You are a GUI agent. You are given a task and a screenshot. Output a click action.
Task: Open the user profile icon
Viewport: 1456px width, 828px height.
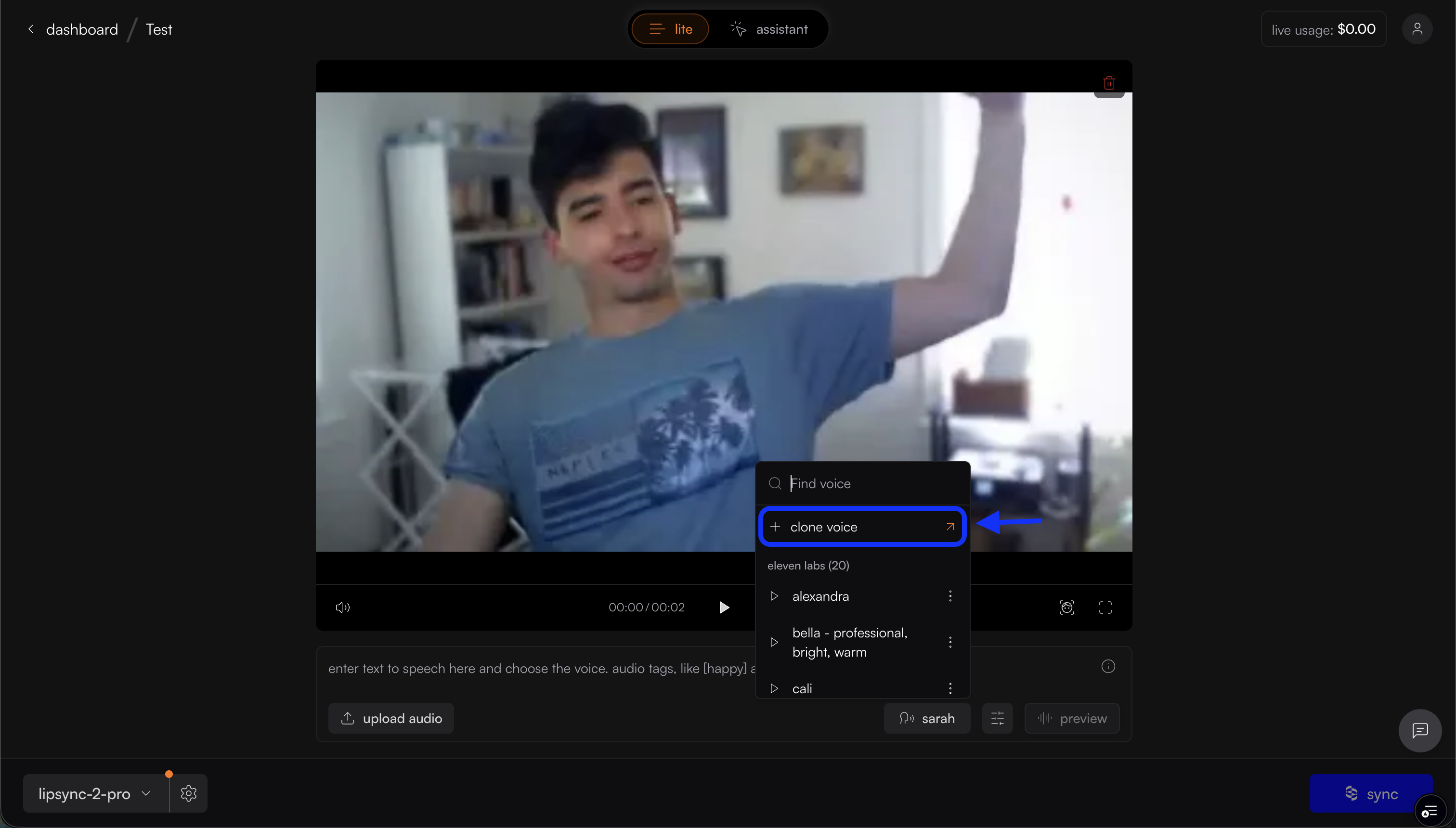[x=1417, y=29]
